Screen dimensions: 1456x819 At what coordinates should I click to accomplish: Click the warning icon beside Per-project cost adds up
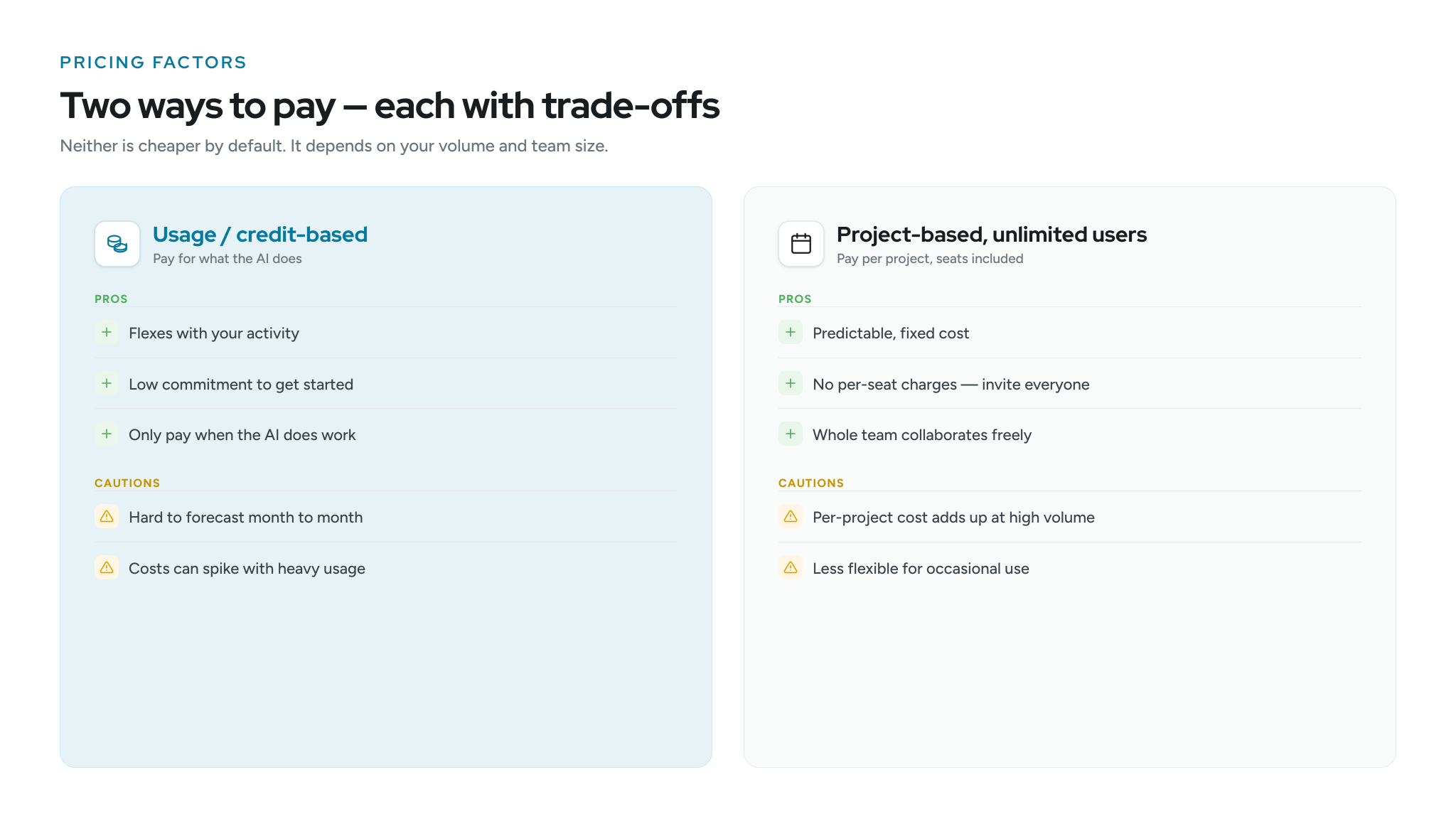tap(791, 516)
